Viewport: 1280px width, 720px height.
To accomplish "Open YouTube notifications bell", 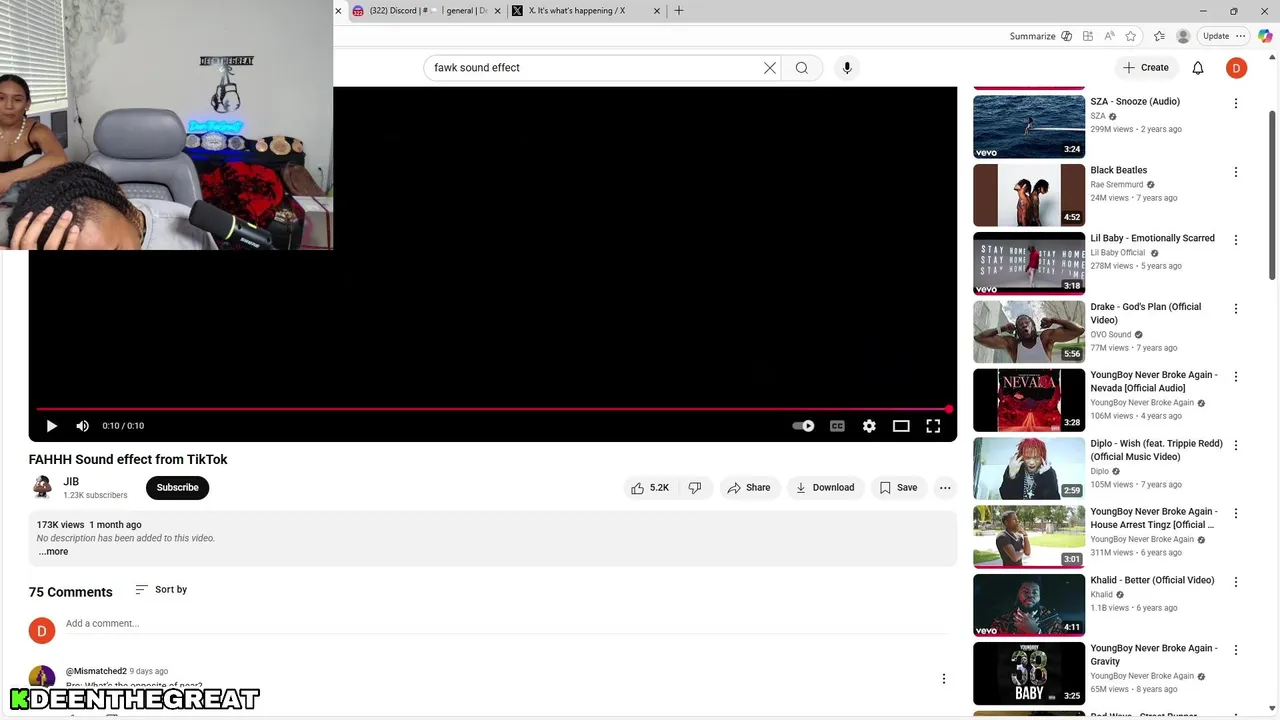I will (1198, 68).
